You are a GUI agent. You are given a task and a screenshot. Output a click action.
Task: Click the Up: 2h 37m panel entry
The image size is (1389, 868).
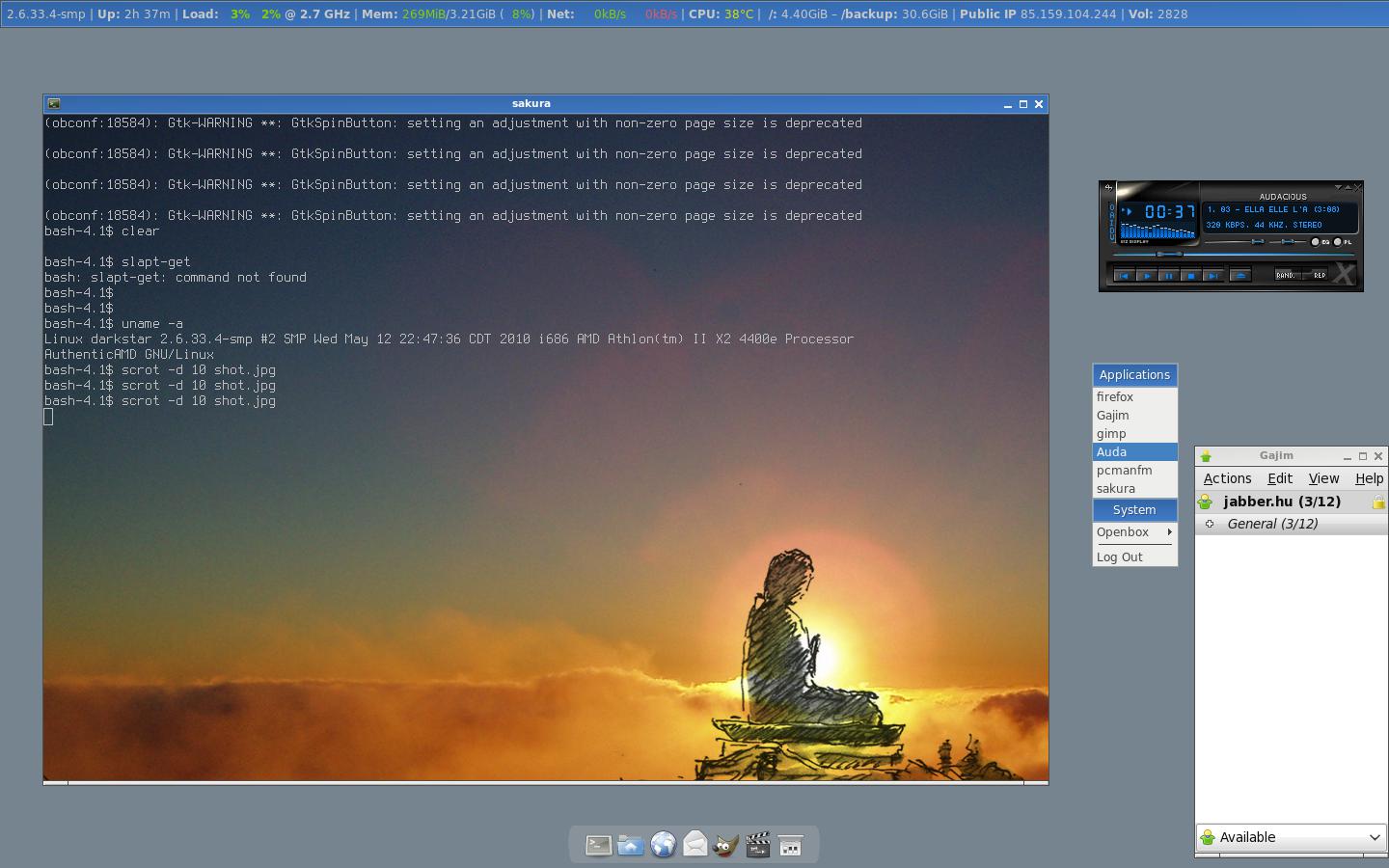click(133, 14)
